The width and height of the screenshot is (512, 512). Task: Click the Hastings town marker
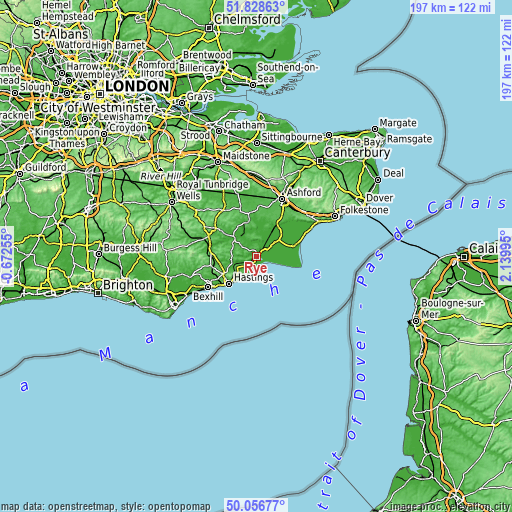click(x=229, y=284)
